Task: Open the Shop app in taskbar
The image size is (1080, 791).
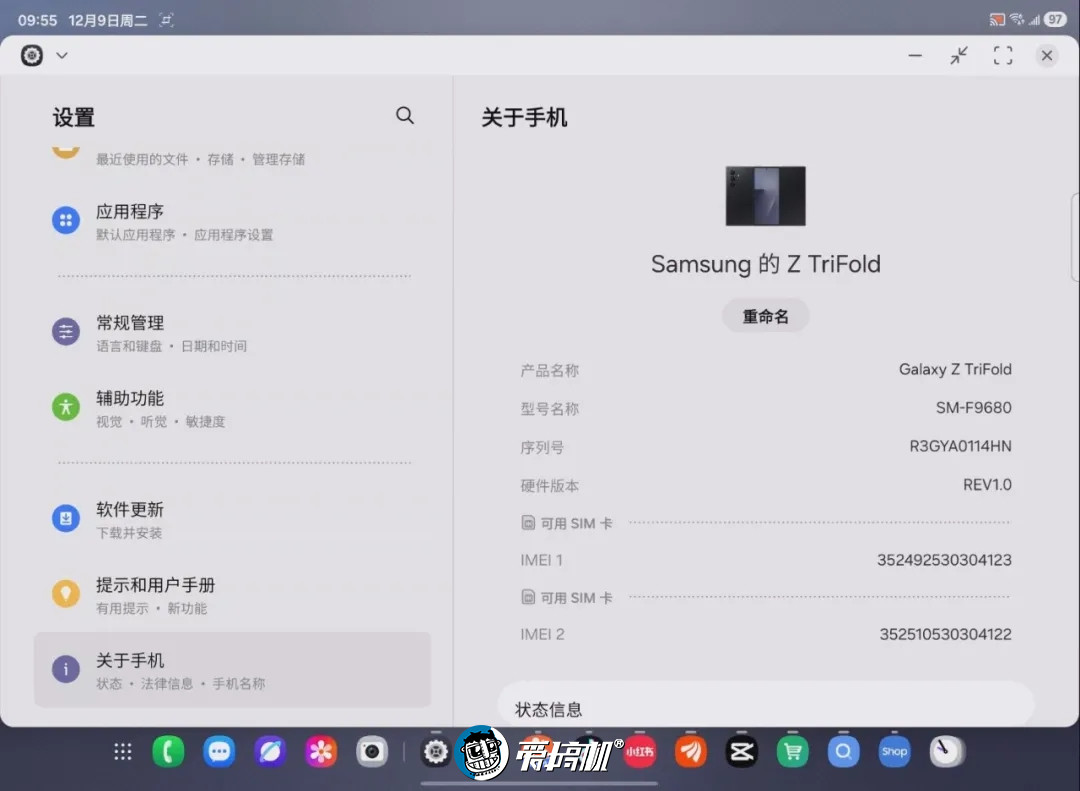Action: point(895,752)
